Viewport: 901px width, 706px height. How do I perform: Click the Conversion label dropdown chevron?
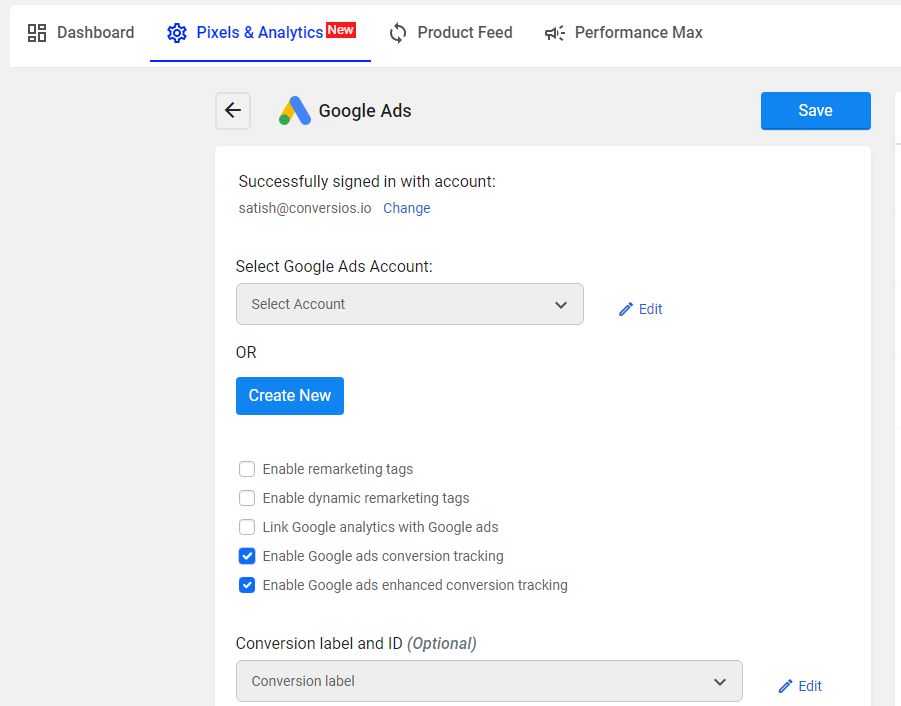tap(720, 682)
